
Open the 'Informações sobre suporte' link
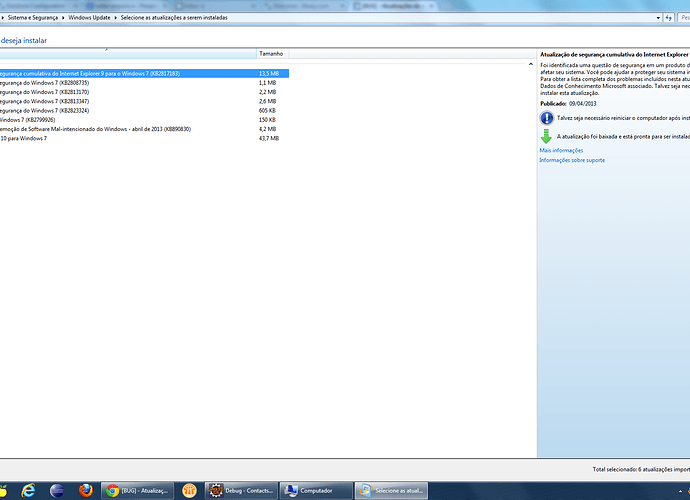[x=572, y=160]
